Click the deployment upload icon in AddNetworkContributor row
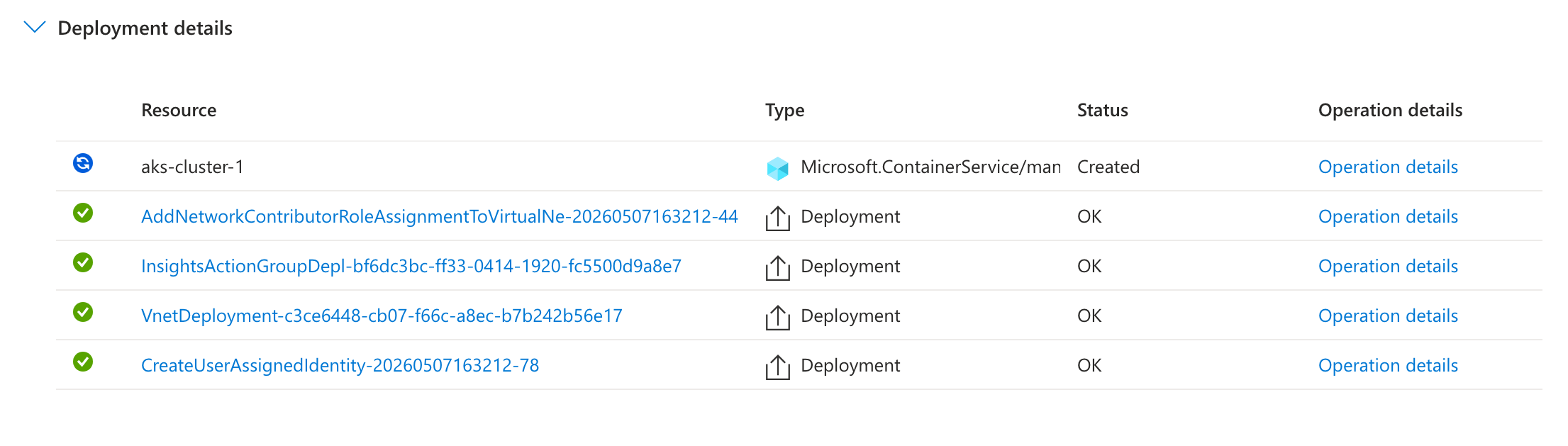The width and height of the screenshot is (1568, 446). point(778,218)
